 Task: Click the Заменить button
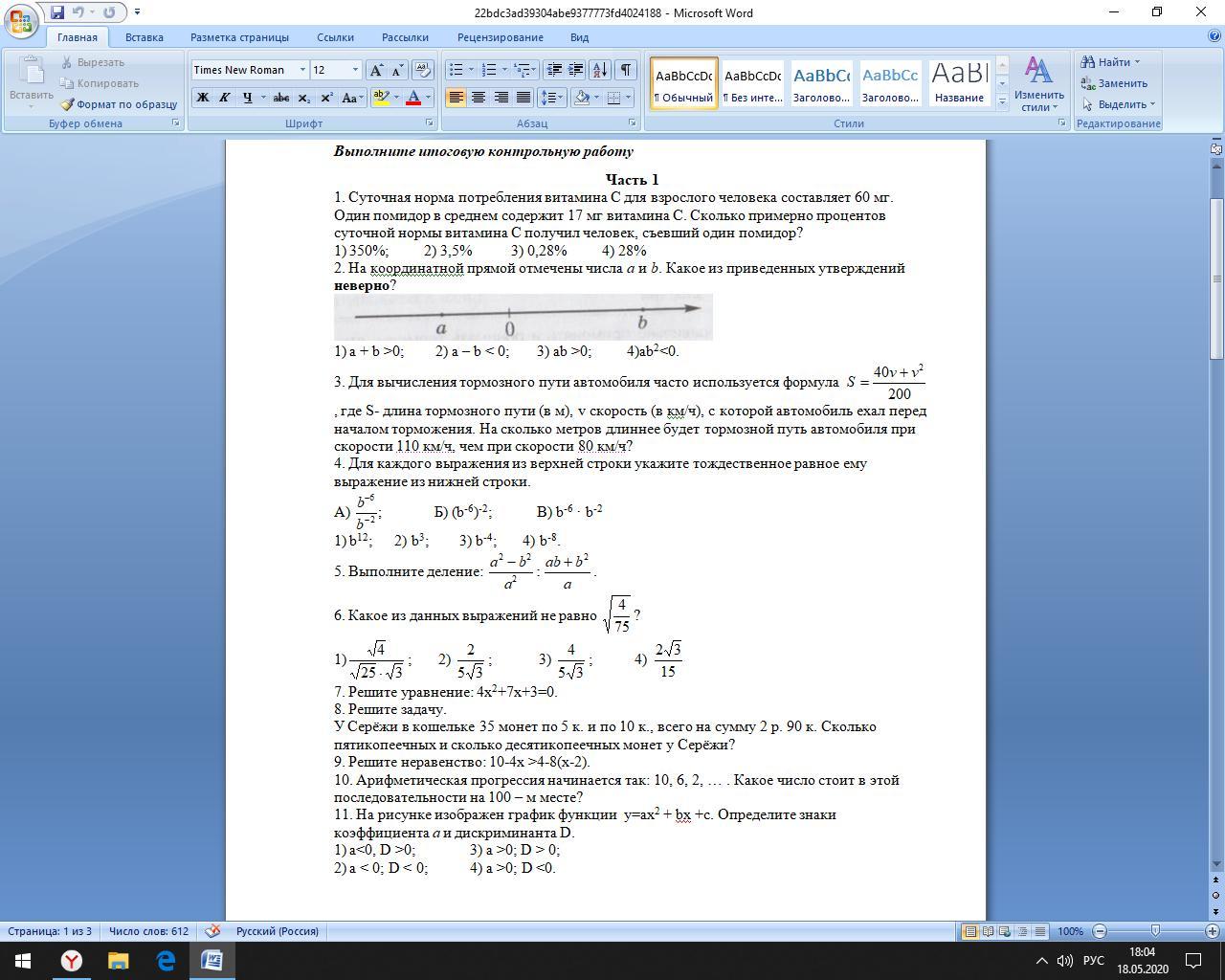point(1115,83)
